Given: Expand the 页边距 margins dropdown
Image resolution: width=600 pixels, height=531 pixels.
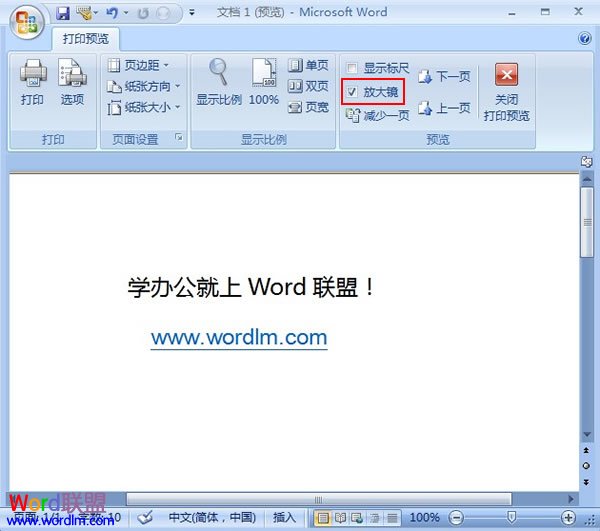Looking at the screenshot, I should pos(138,65).
